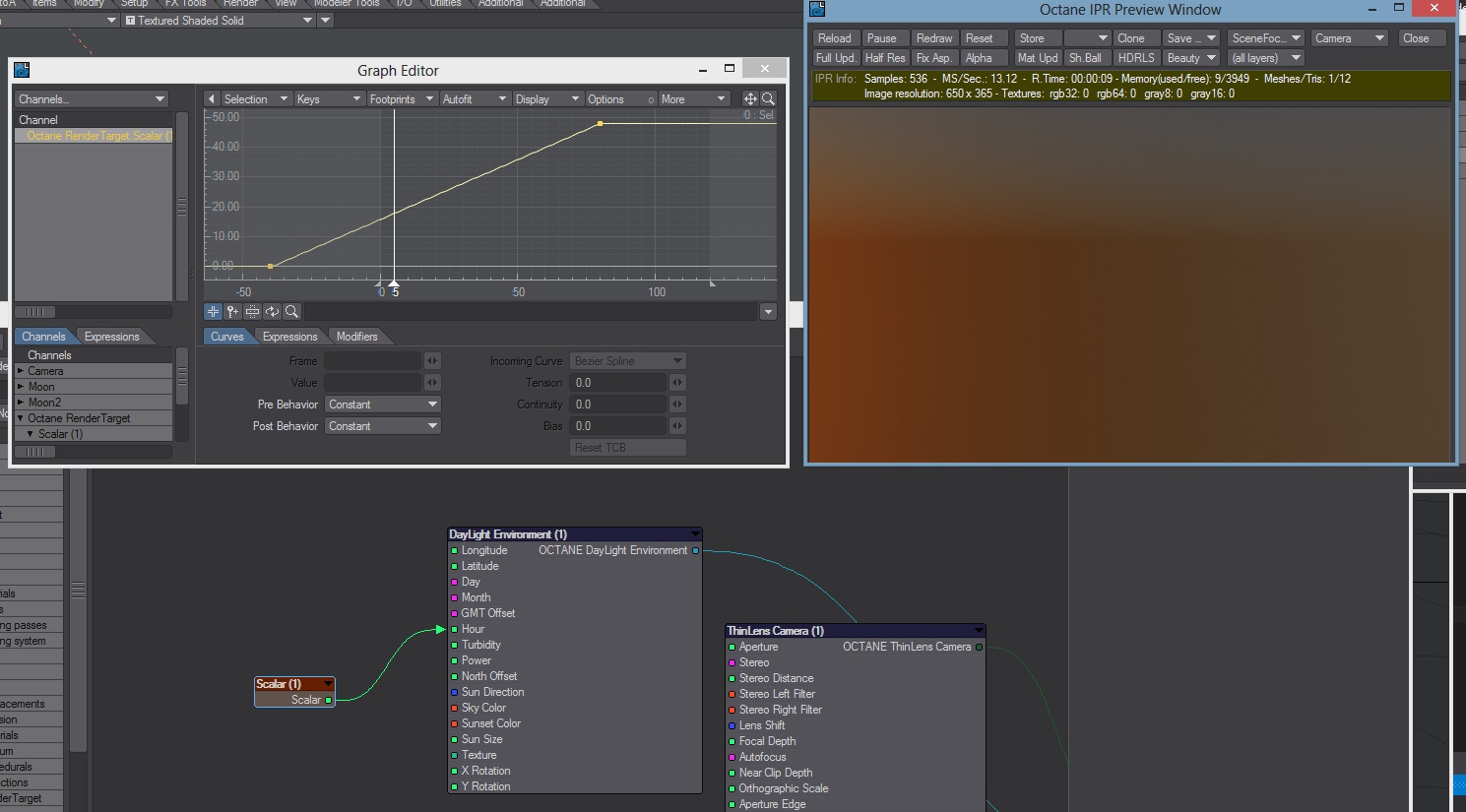Image resolution: width=1466 pixels, height=812 pixels.
Task: Click the Continuity stepper arrows
Action: point(677,405)
